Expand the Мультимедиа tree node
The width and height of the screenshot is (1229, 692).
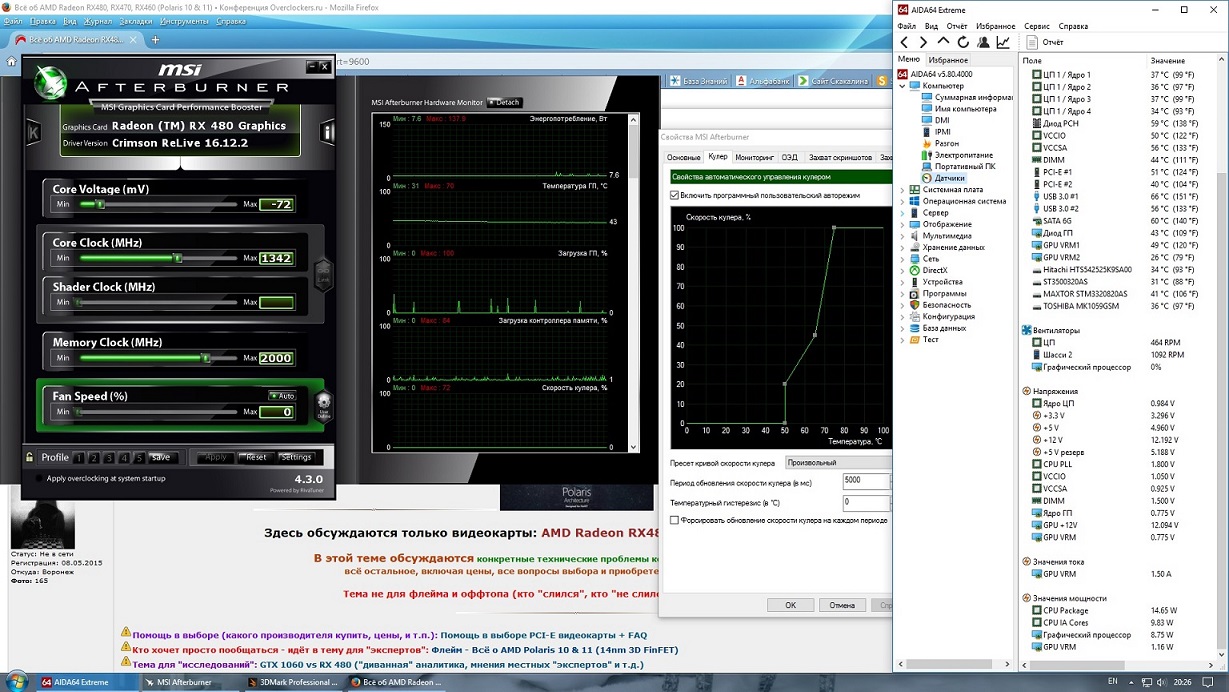tap(902, 236)
